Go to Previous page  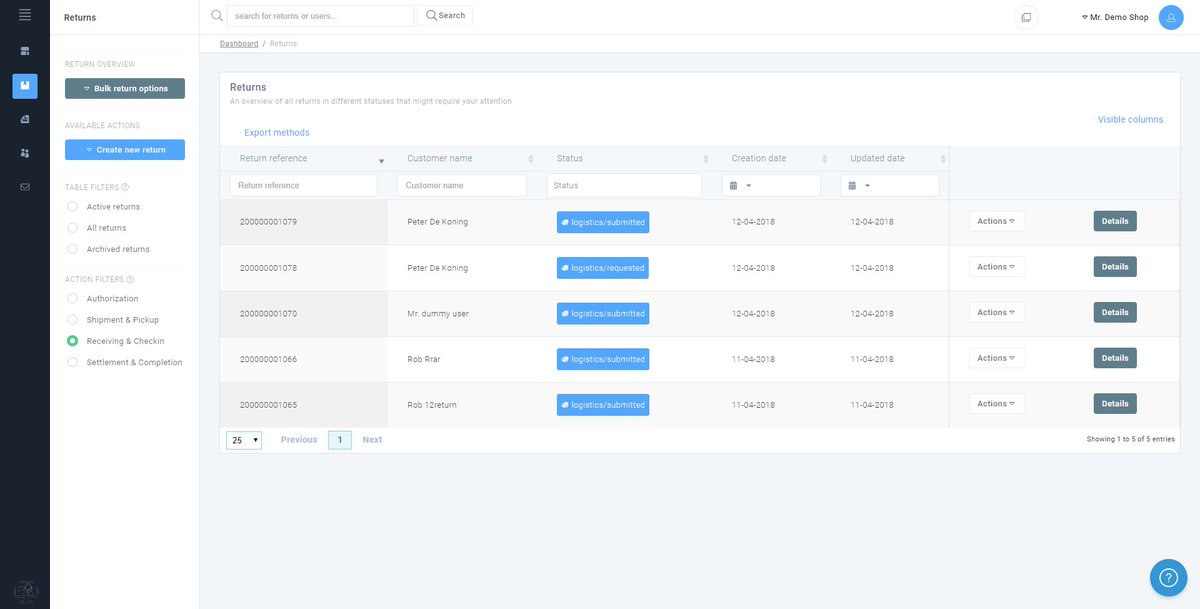(299, 440)
